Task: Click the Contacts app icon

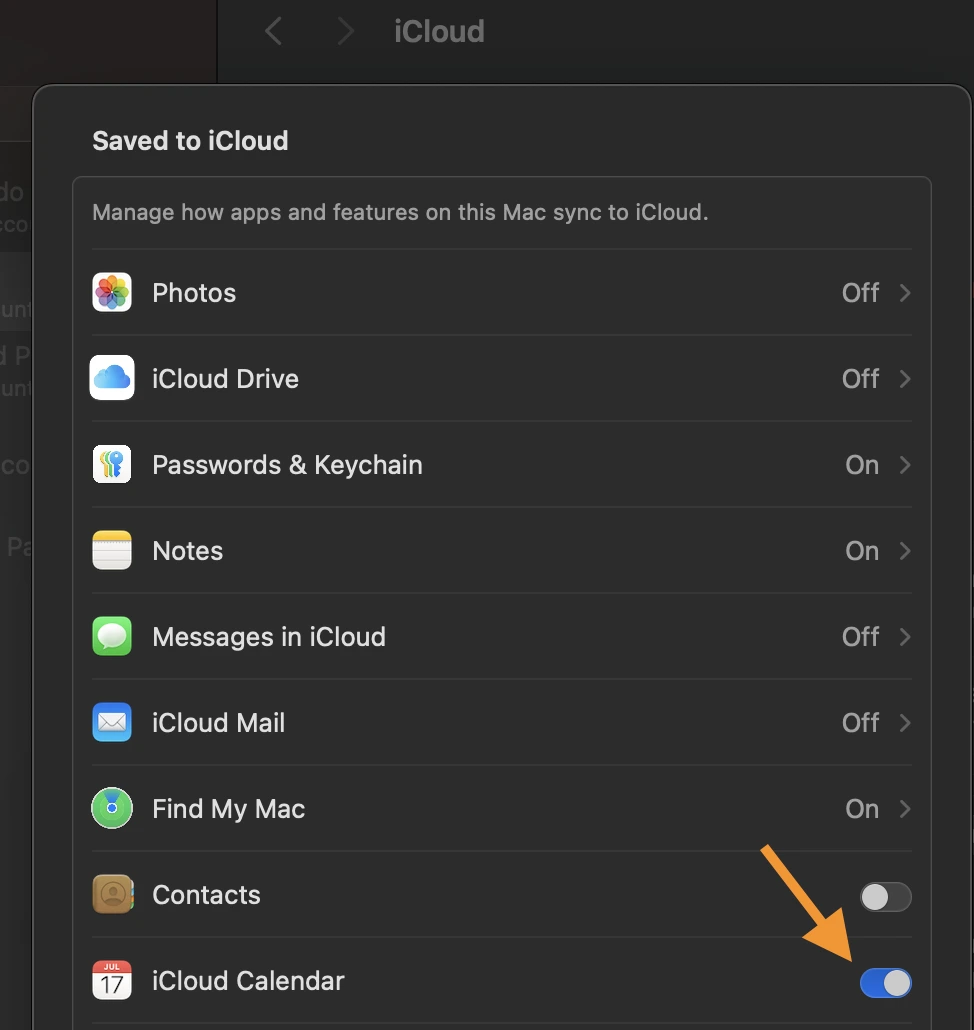Action: point(113,895)
